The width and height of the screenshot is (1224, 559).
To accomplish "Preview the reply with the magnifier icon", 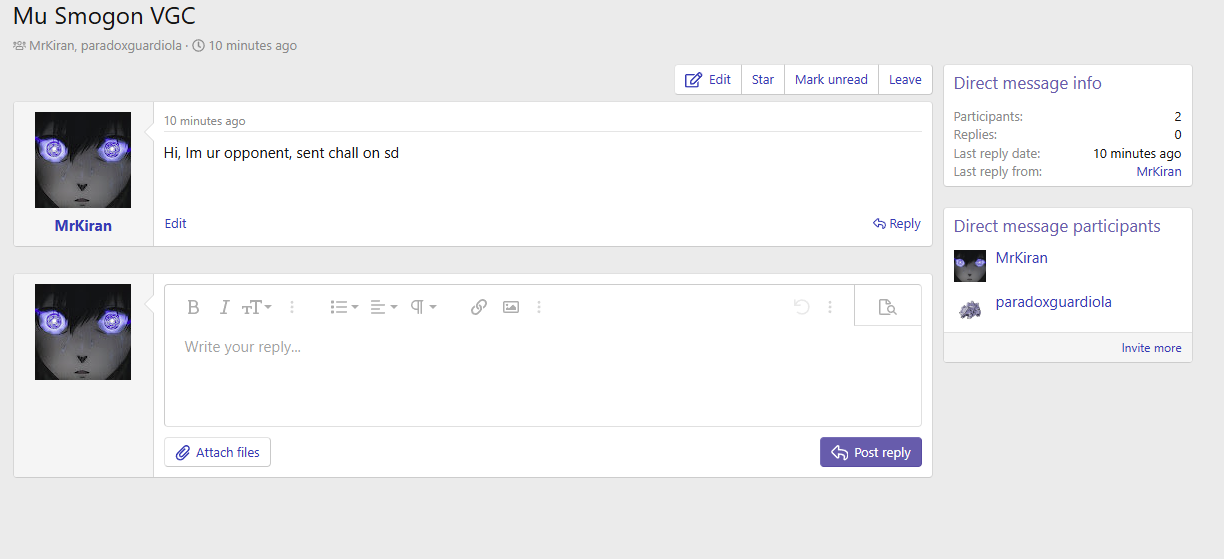I will click(x=887, y=307).
